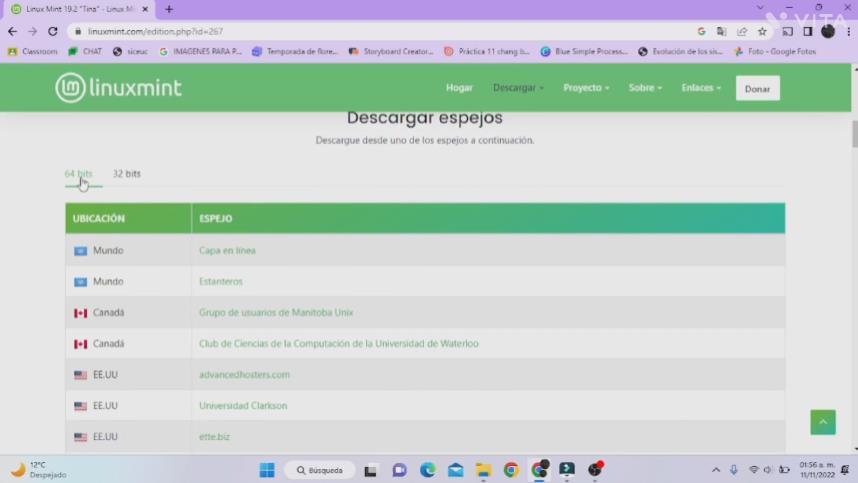Show hidden tray icons chevron
Screen dimensions: 858x483
pos(716,470)
